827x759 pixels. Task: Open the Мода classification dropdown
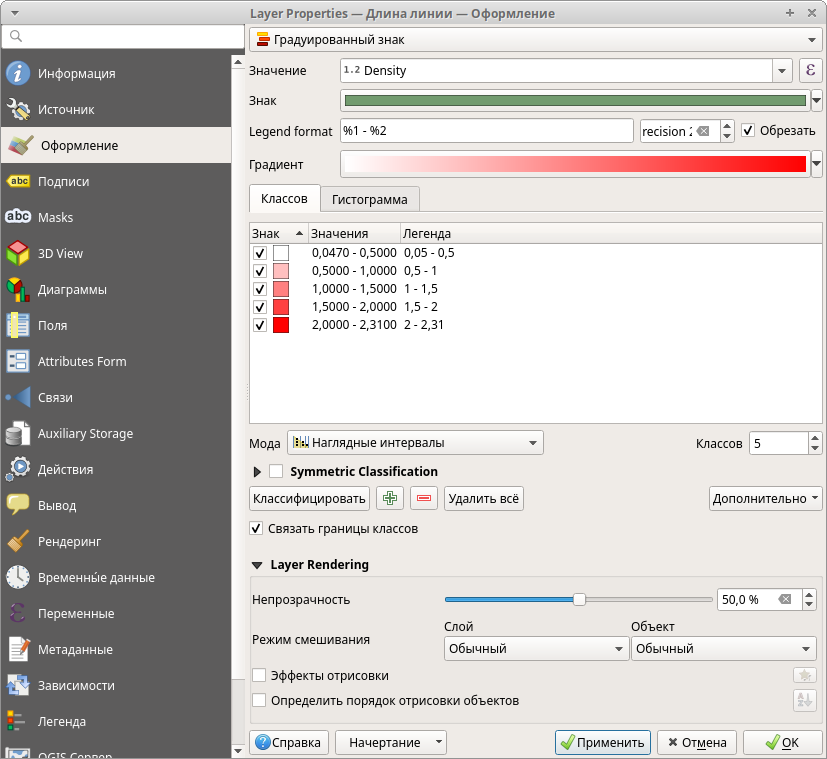(415, 442)
